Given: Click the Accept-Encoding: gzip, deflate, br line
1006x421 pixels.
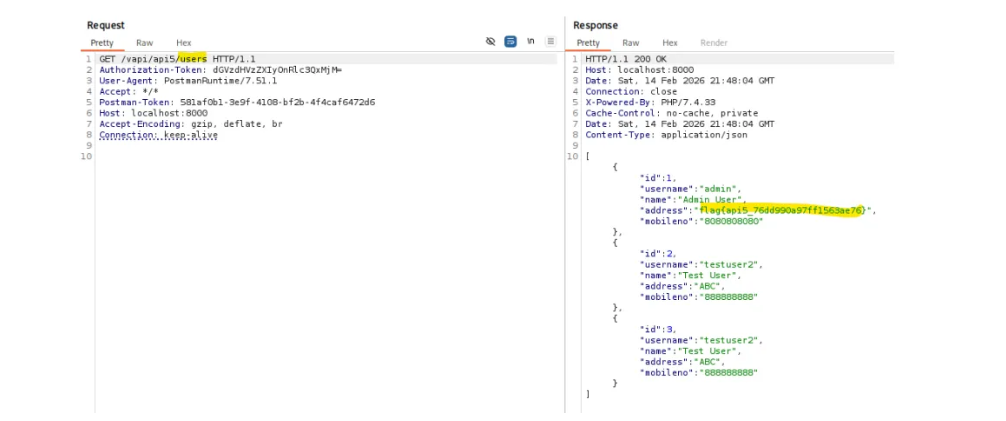Looking at the screenshot, I should pyautogui.click(x=191, y=124).
